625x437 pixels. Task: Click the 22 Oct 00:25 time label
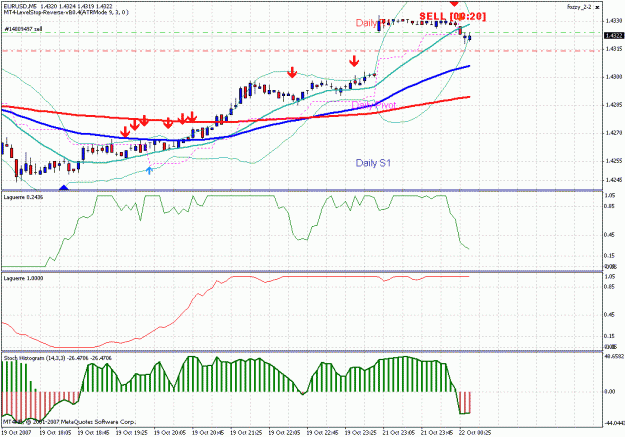(x=475, y=432)
